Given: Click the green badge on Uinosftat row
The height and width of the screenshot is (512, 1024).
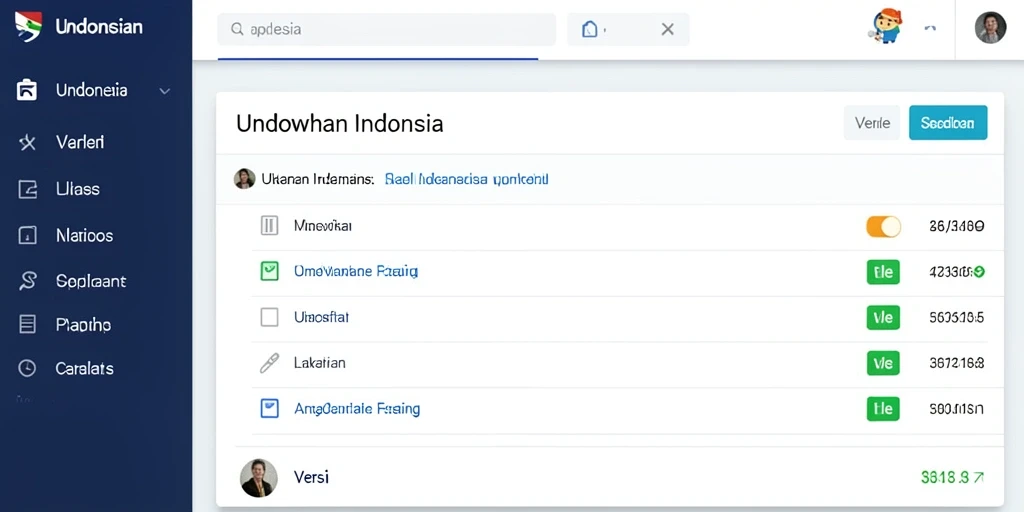Looking at the screenshot, I should click(883, 317).
